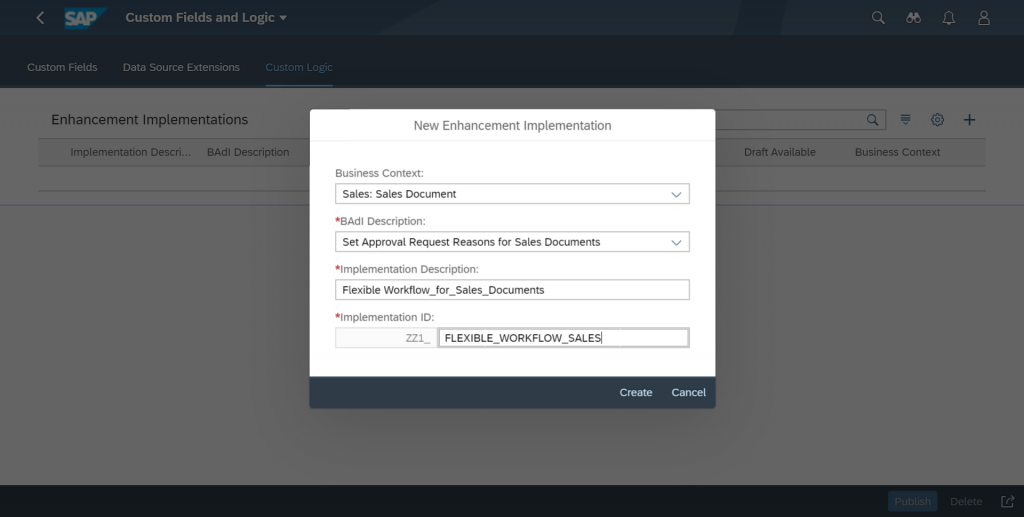Click the binoculars icon in the header
The height and width of the screenshot is (517, 1024).
[x=914, y=18]
